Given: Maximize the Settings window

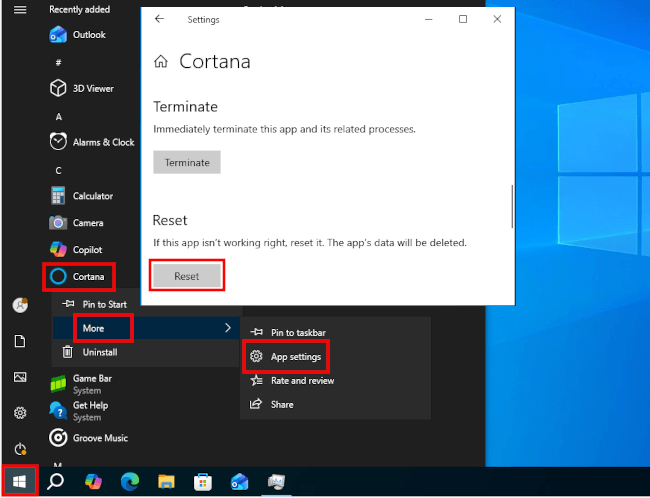Looking at the screenshot, I should tap(463, 19).
